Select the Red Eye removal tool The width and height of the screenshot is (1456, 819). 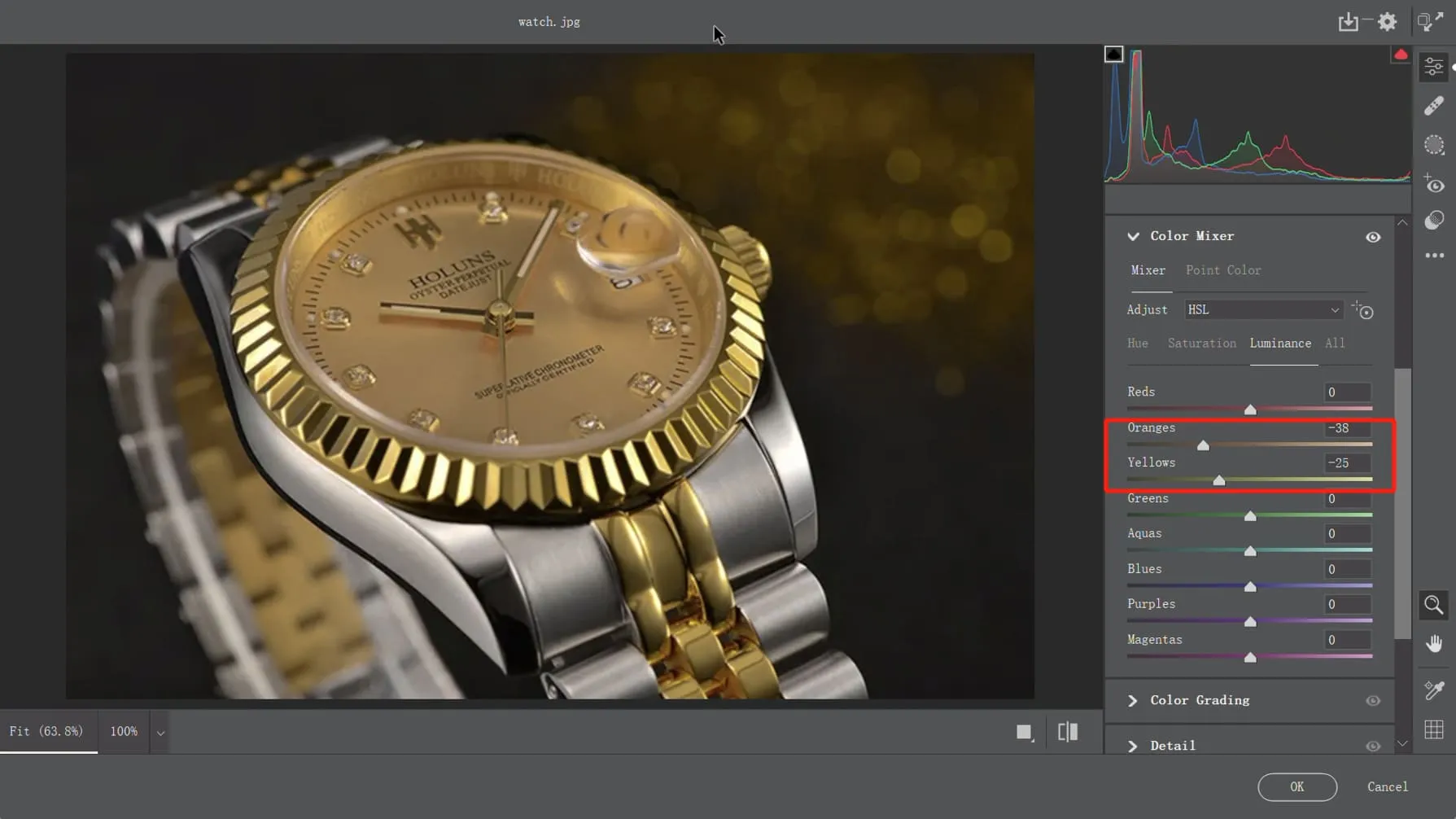(1434, 184)
